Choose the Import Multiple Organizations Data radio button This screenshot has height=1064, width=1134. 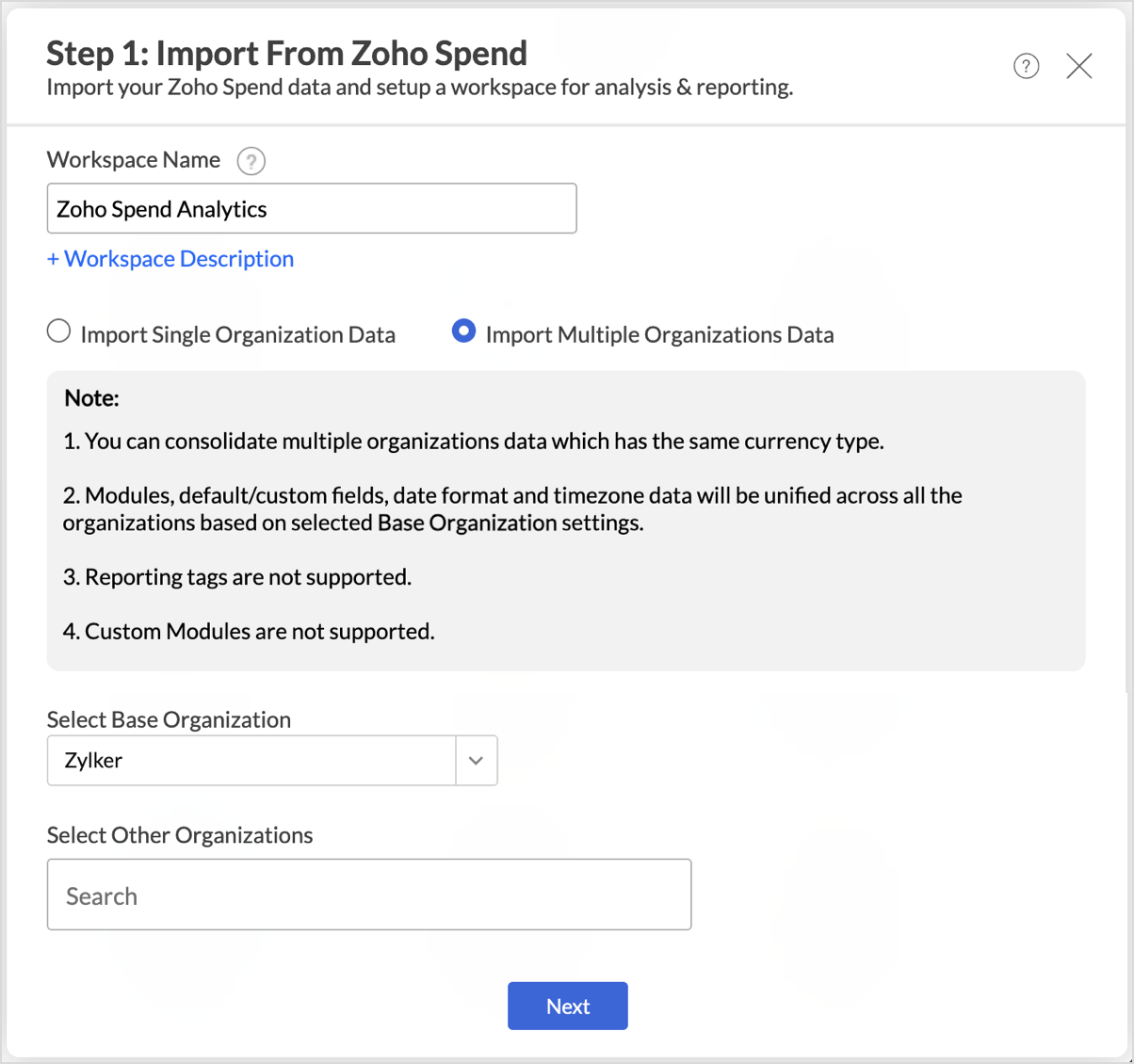pyautogui.click(x=463, y=331)
